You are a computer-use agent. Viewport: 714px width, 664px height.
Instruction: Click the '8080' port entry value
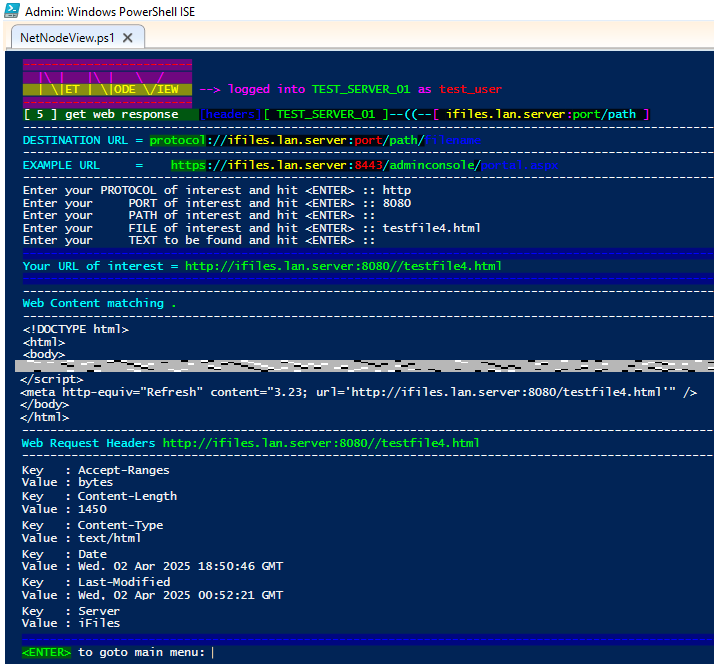pos(397,203)
